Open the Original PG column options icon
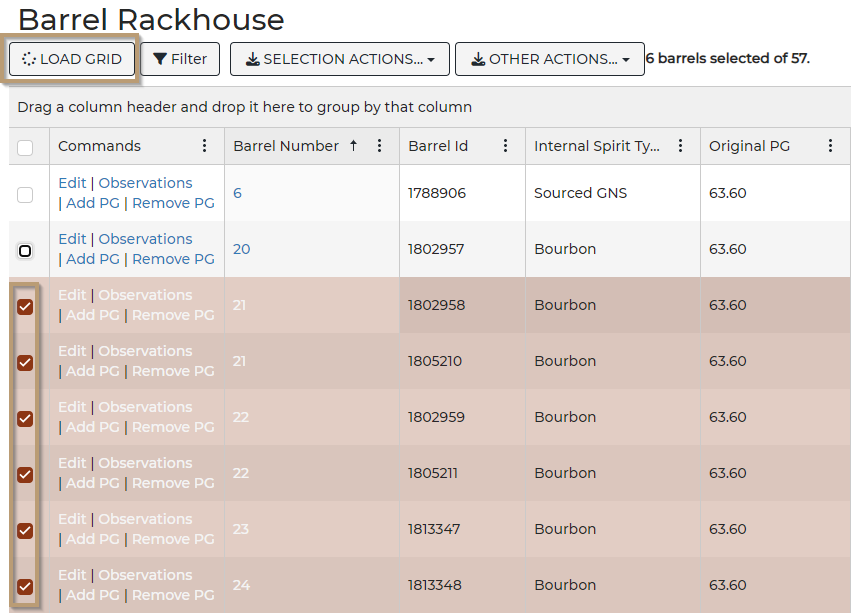851x613 pixels. pyautogui.click(x=831, y=146)
